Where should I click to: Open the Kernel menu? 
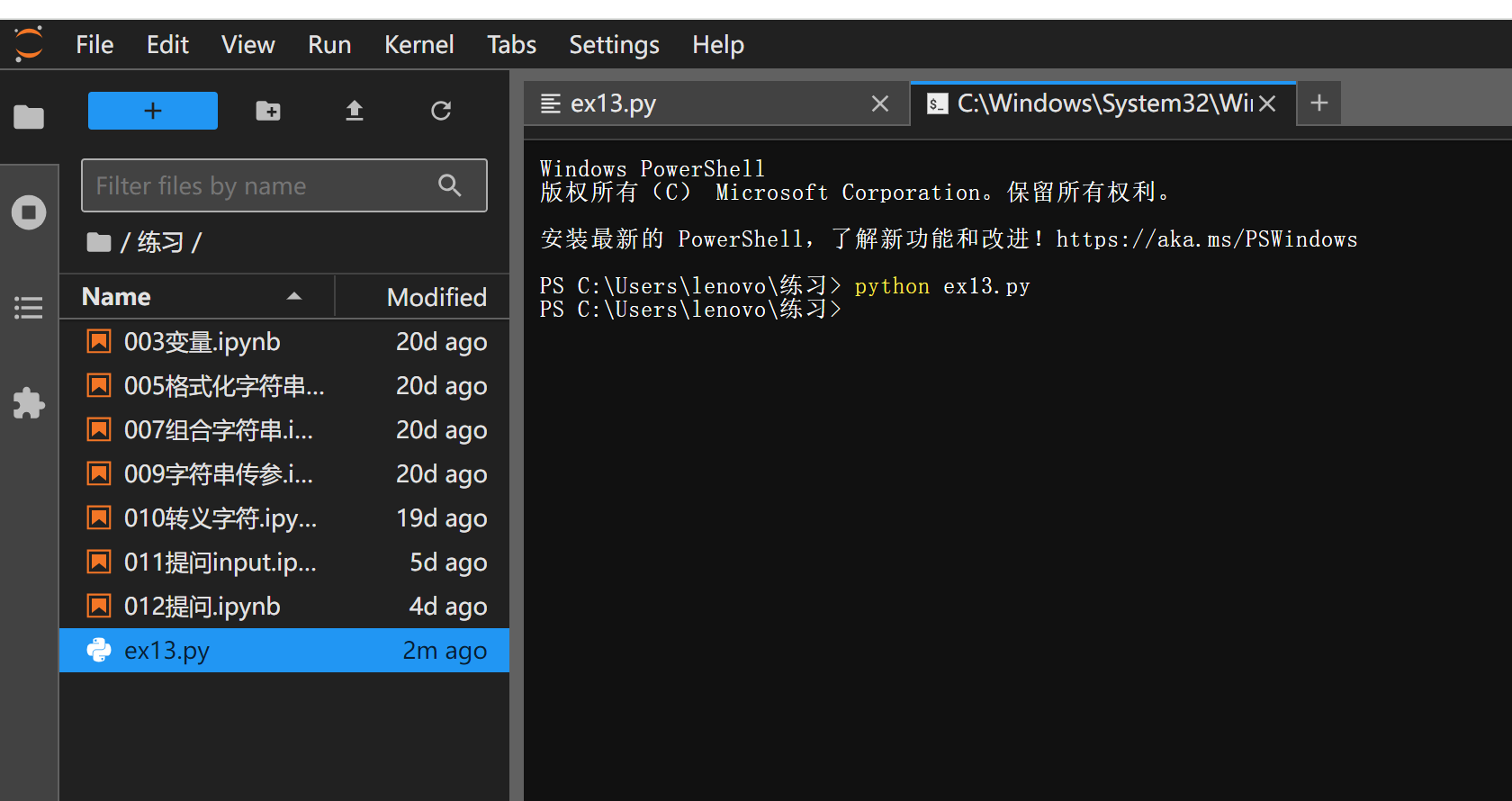[x=418, y=45]
